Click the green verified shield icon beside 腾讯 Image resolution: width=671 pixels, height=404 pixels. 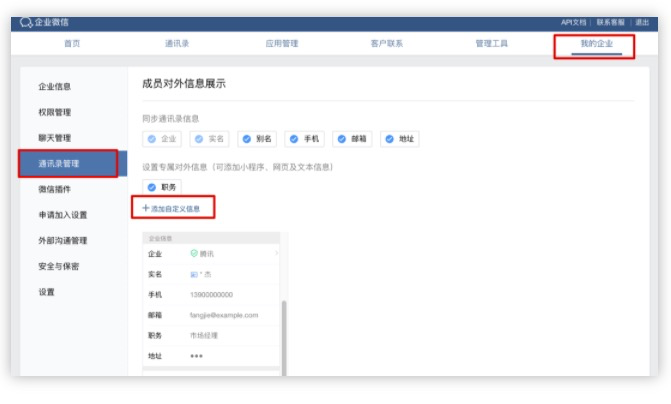(194, 254)
